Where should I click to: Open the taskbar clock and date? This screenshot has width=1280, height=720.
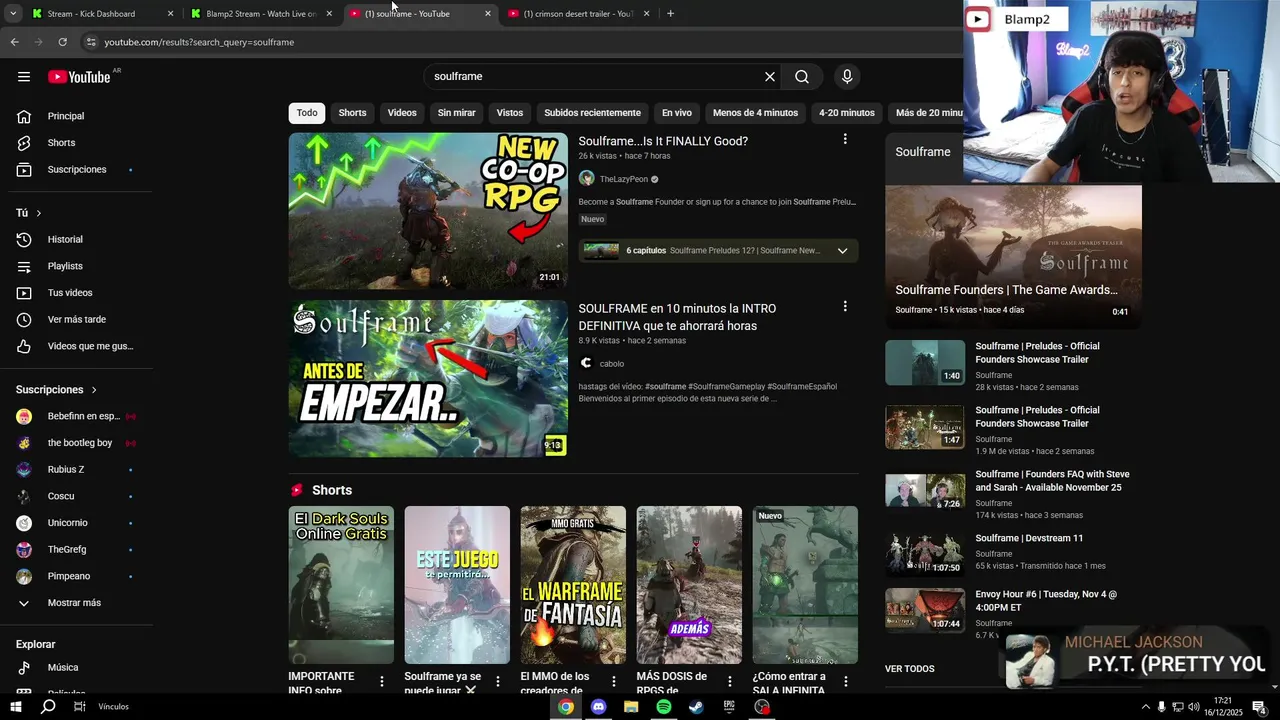1222,707
